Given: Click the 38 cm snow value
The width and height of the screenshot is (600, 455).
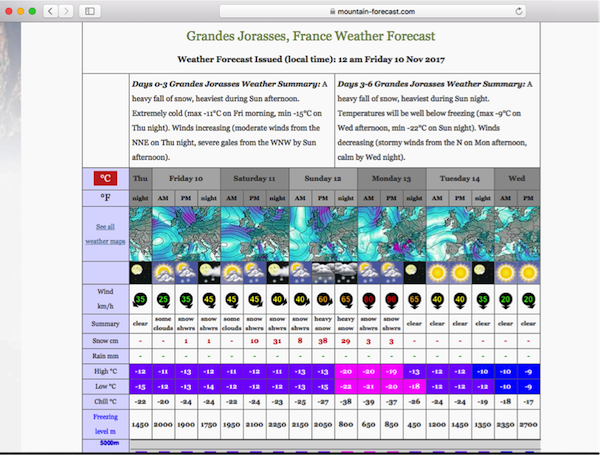Looking at the screenshot, I should pyautogui.click(x=323, y=341).
